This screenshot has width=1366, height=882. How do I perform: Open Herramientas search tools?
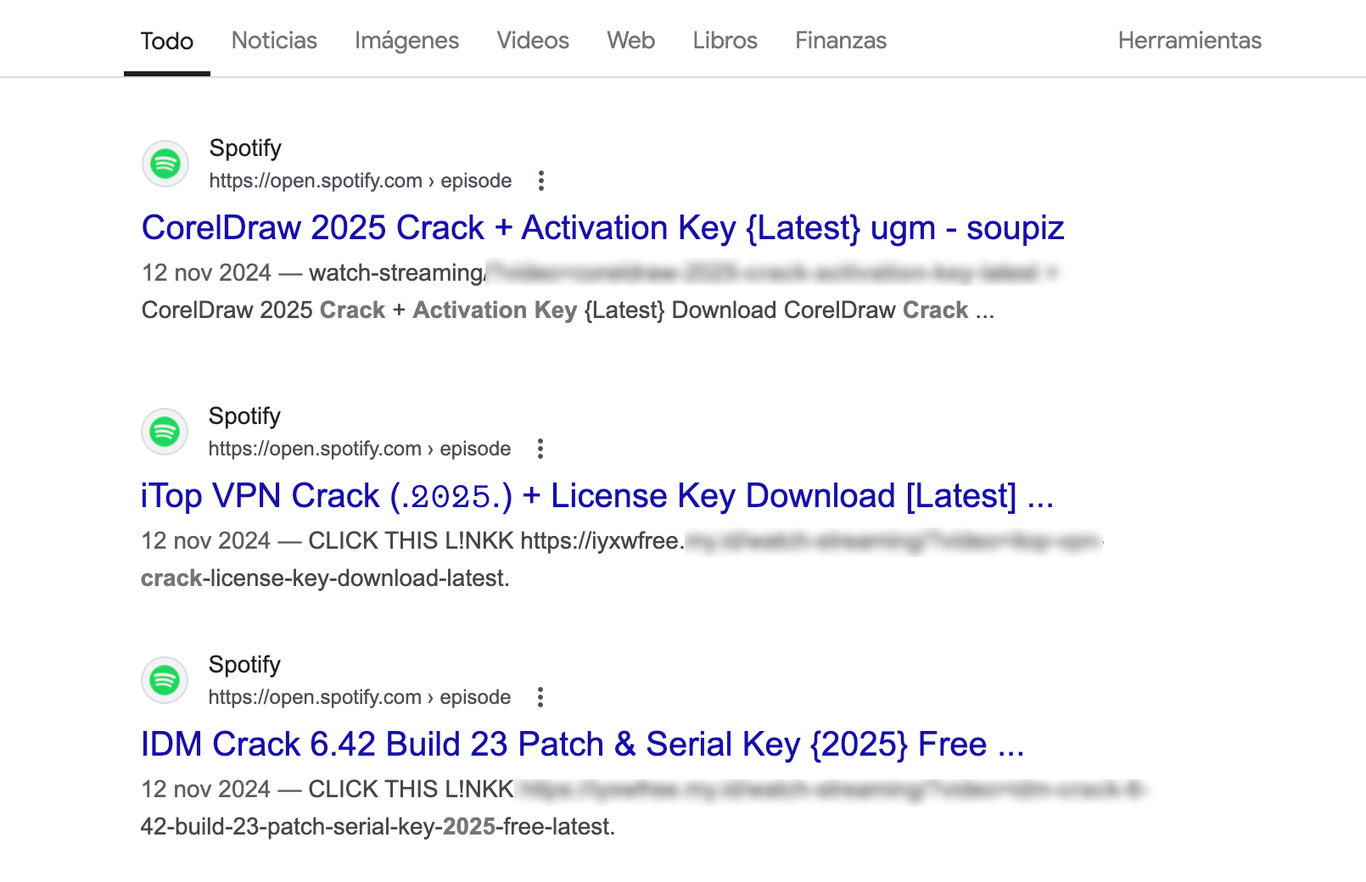coord(1190,41)
